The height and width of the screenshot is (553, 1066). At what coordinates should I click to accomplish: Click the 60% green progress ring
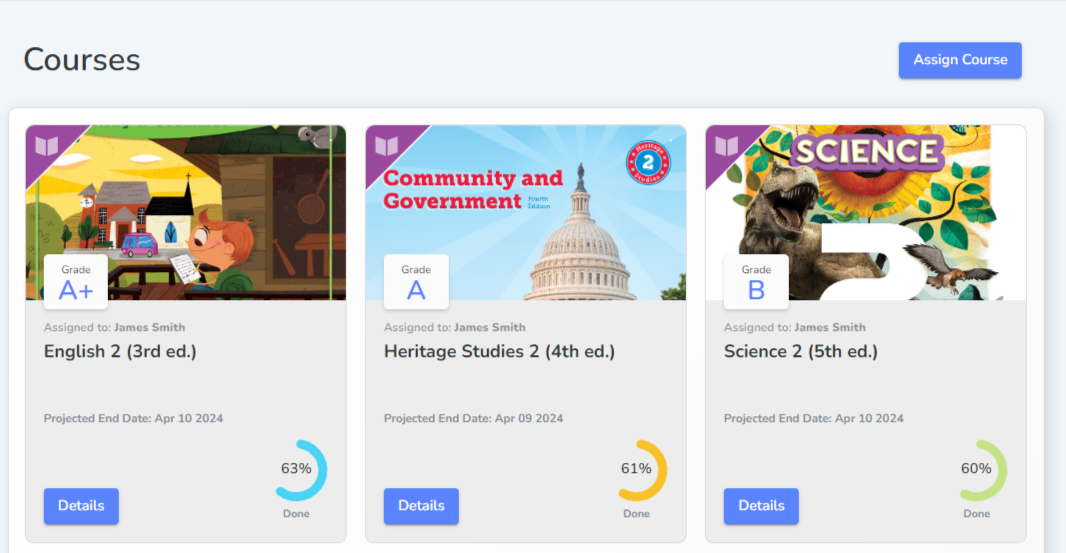point(977,470)
